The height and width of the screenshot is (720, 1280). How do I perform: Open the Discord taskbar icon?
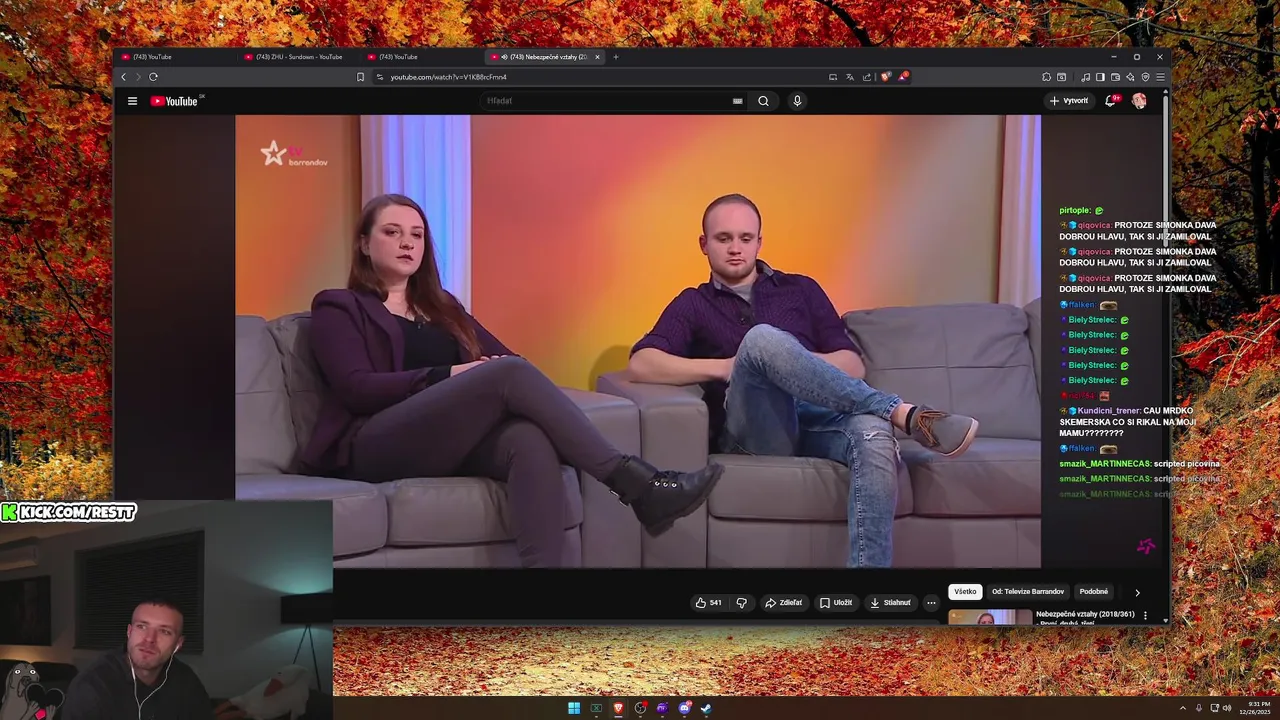click(x=685, y=708)
